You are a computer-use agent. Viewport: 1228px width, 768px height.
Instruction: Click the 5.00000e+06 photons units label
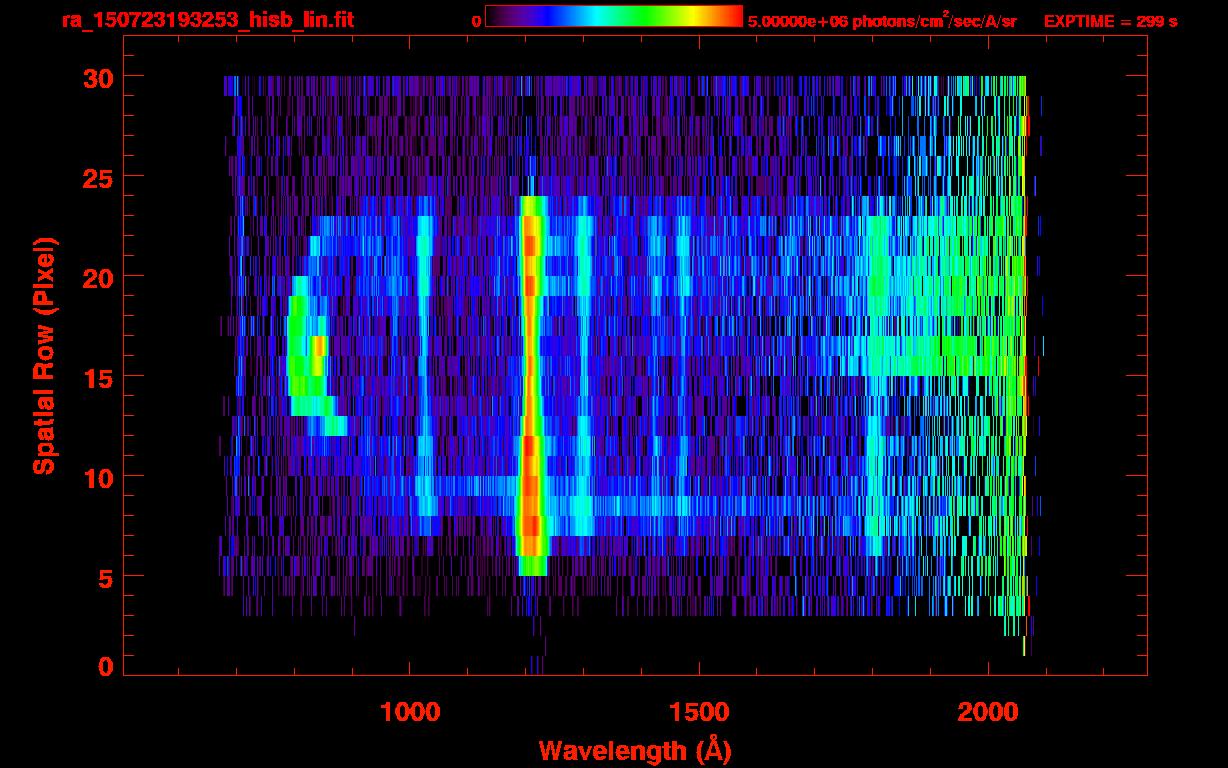click(882, 20)
